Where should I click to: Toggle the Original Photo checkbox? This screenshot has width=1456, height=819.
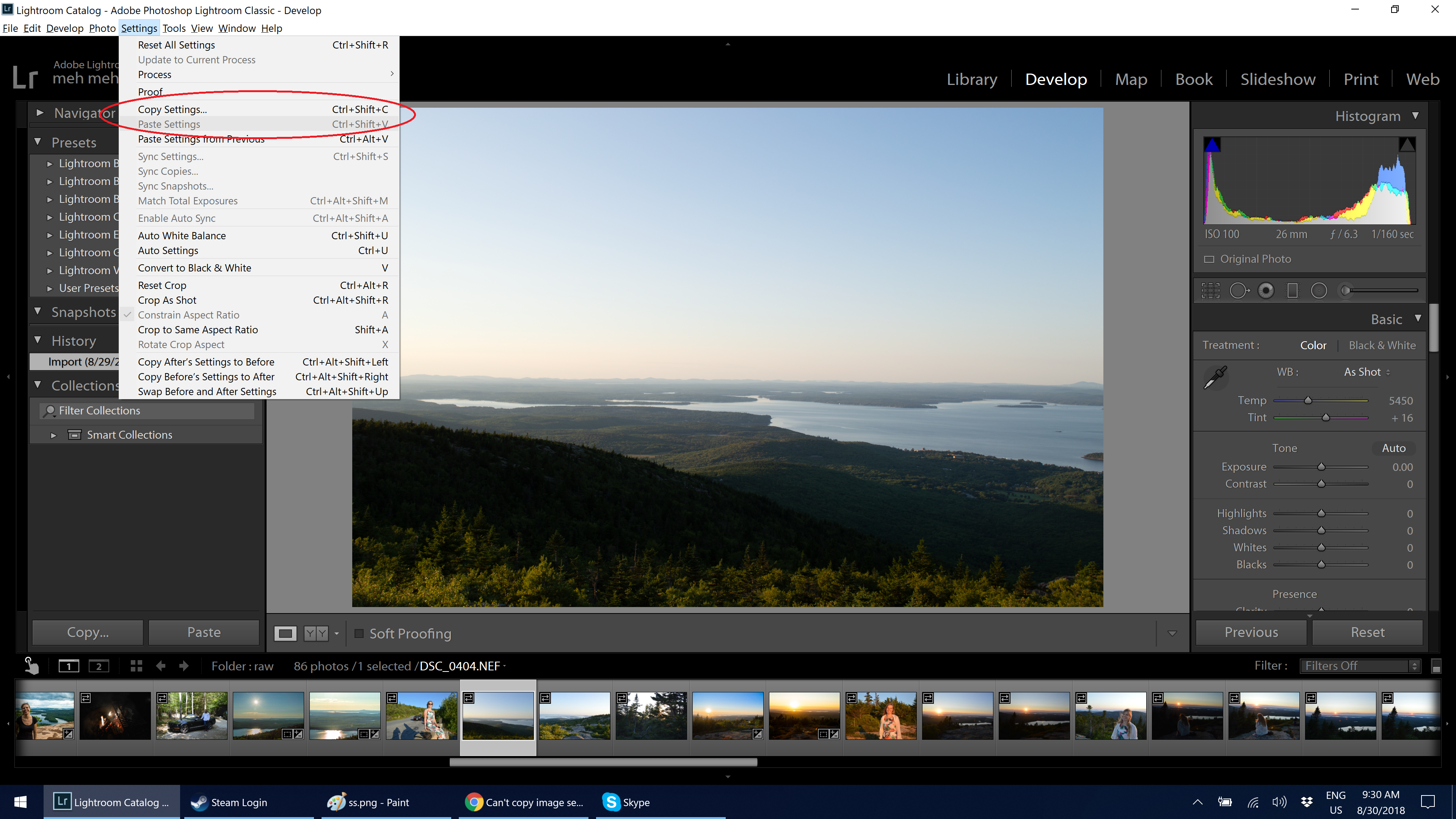click(1209, 259)
